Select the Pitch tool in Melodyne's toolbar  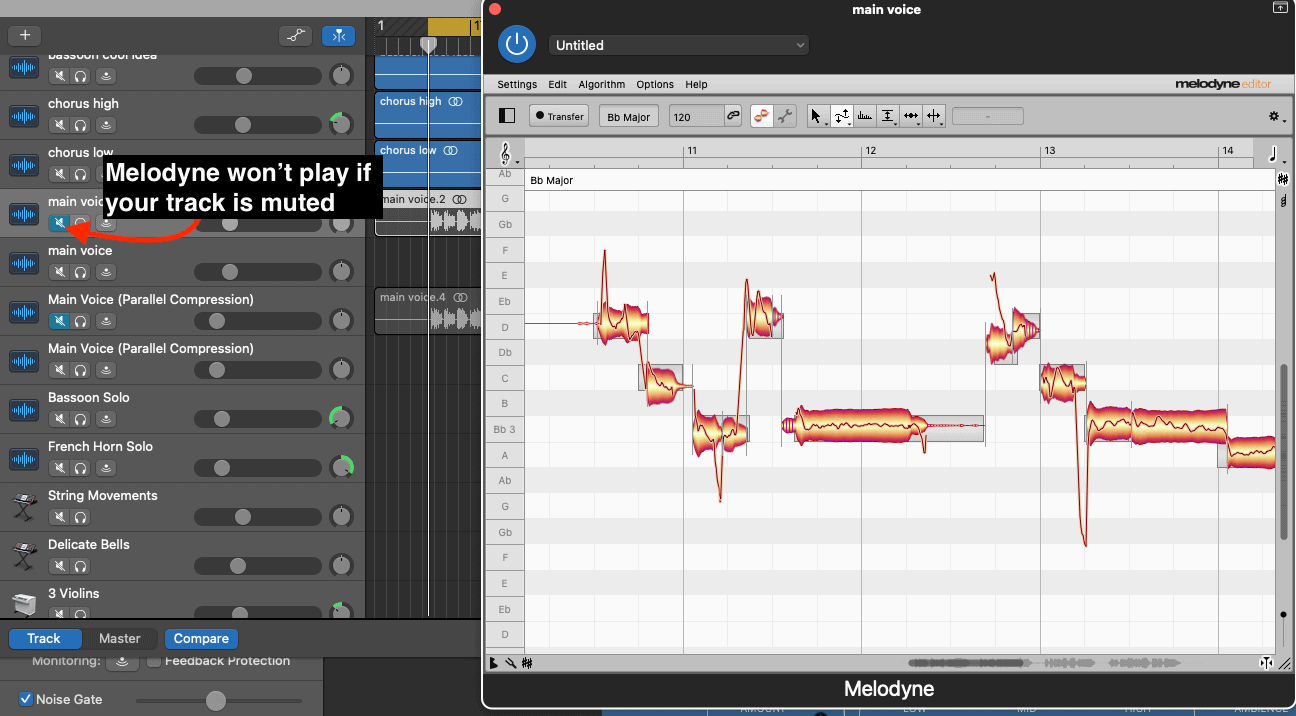pos(841,114)
